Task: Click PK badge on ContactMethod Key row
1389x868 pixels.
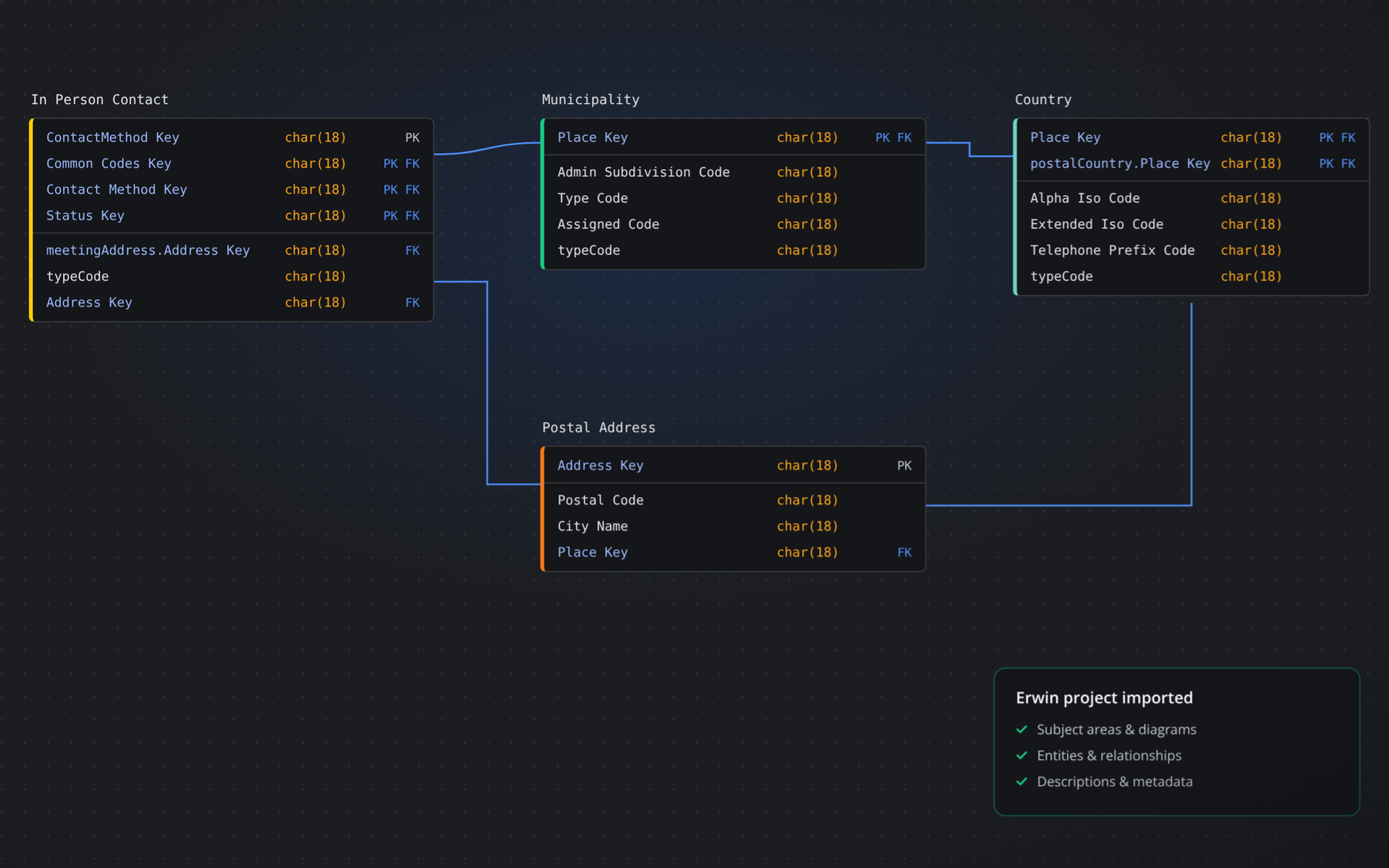Action: point(412,137)
